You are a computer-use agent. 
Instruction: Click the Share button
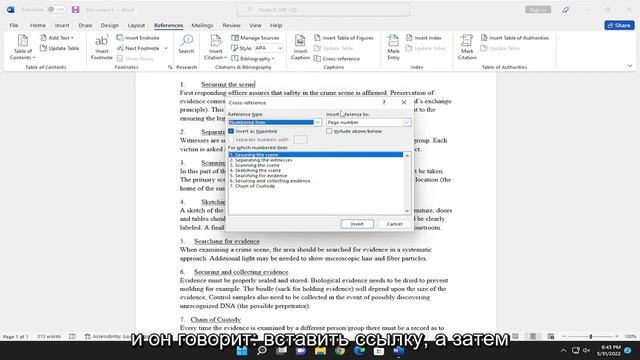pyautogui.click(x=619, y=25)
